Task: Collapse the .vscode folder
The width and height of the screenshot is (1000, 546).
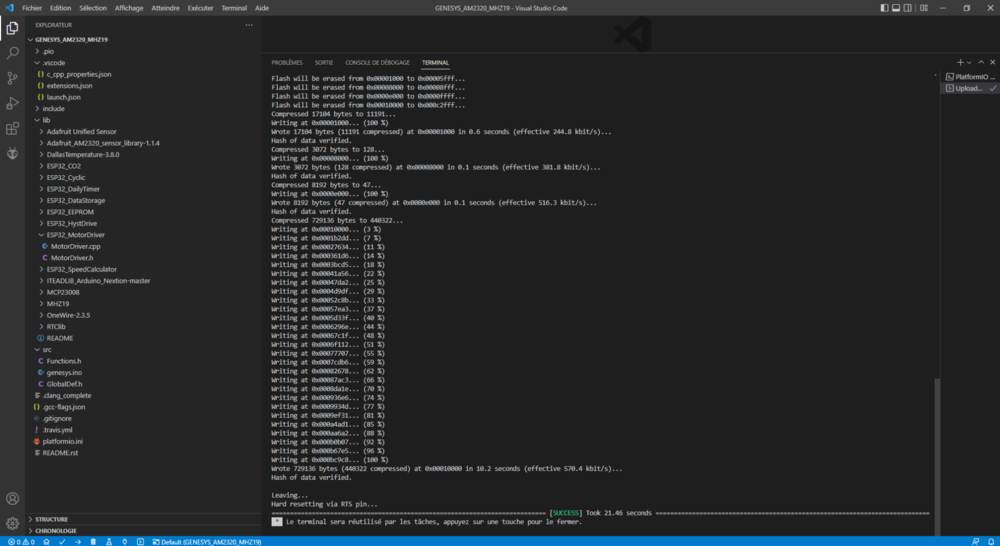Action: click(37, 63)
